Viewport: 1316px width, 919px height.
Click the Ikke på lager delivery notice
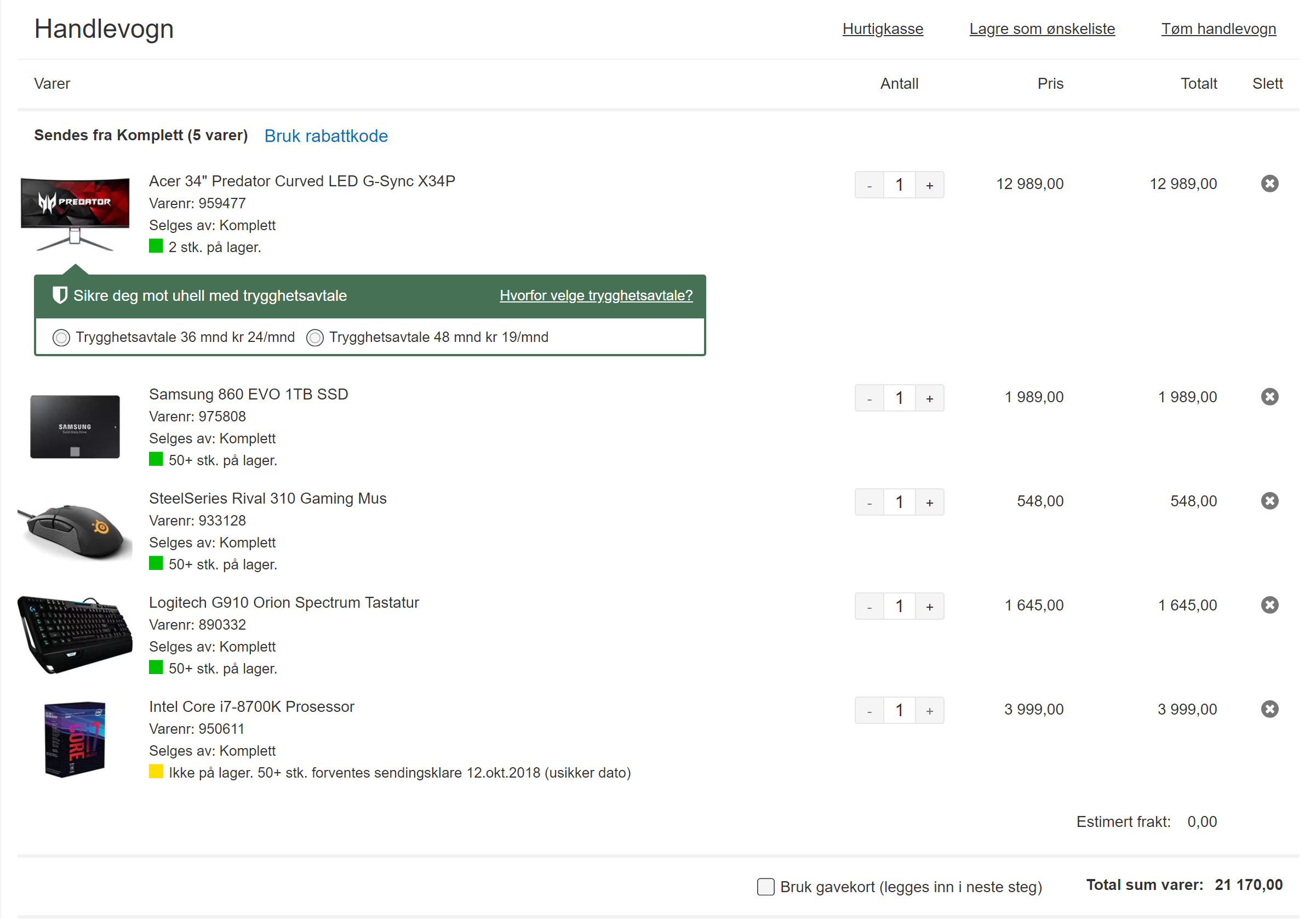399,773
